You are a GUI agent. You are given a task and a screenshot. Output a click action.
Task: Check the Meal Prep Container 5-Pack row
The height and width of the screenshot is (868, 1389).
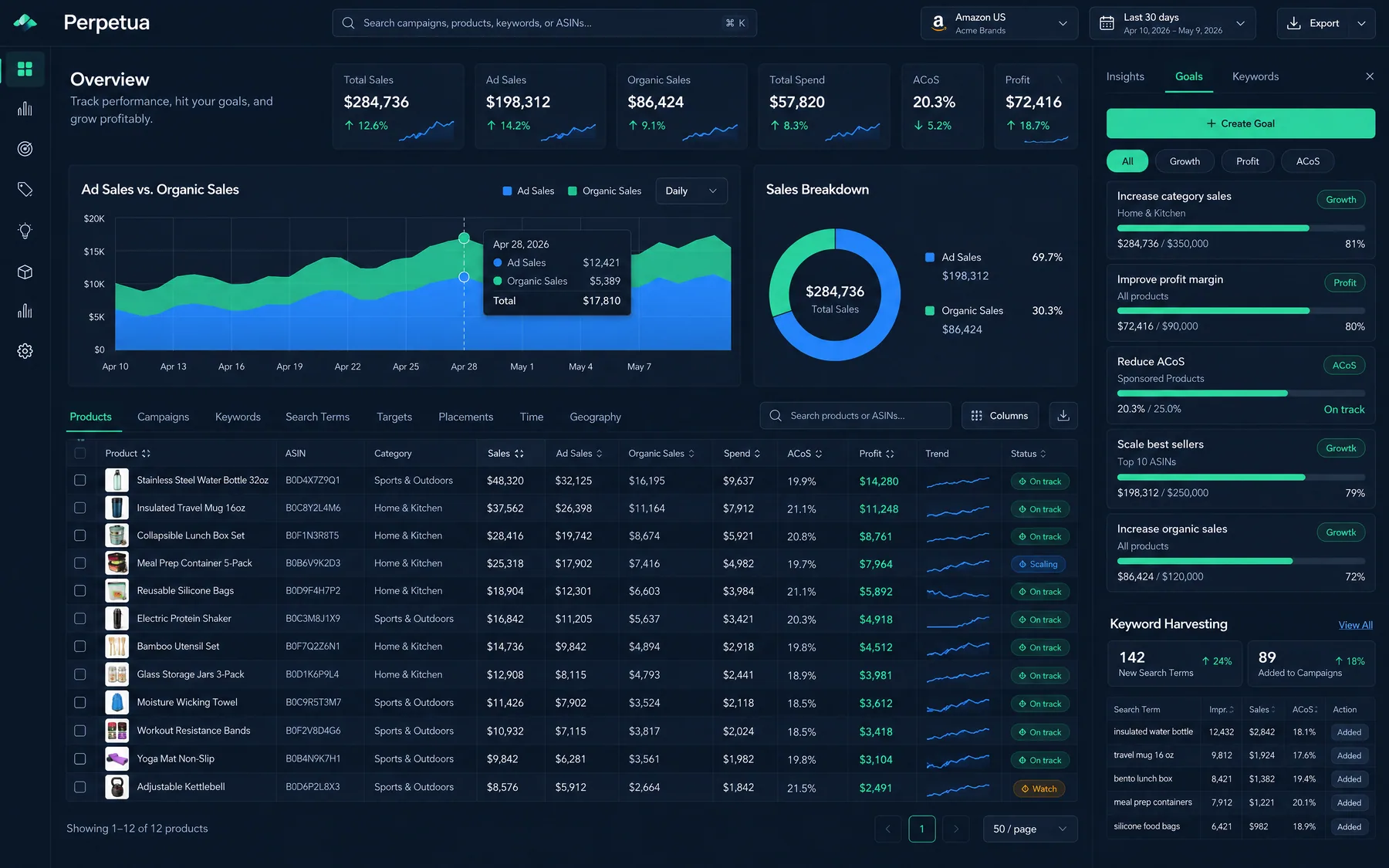80,563
